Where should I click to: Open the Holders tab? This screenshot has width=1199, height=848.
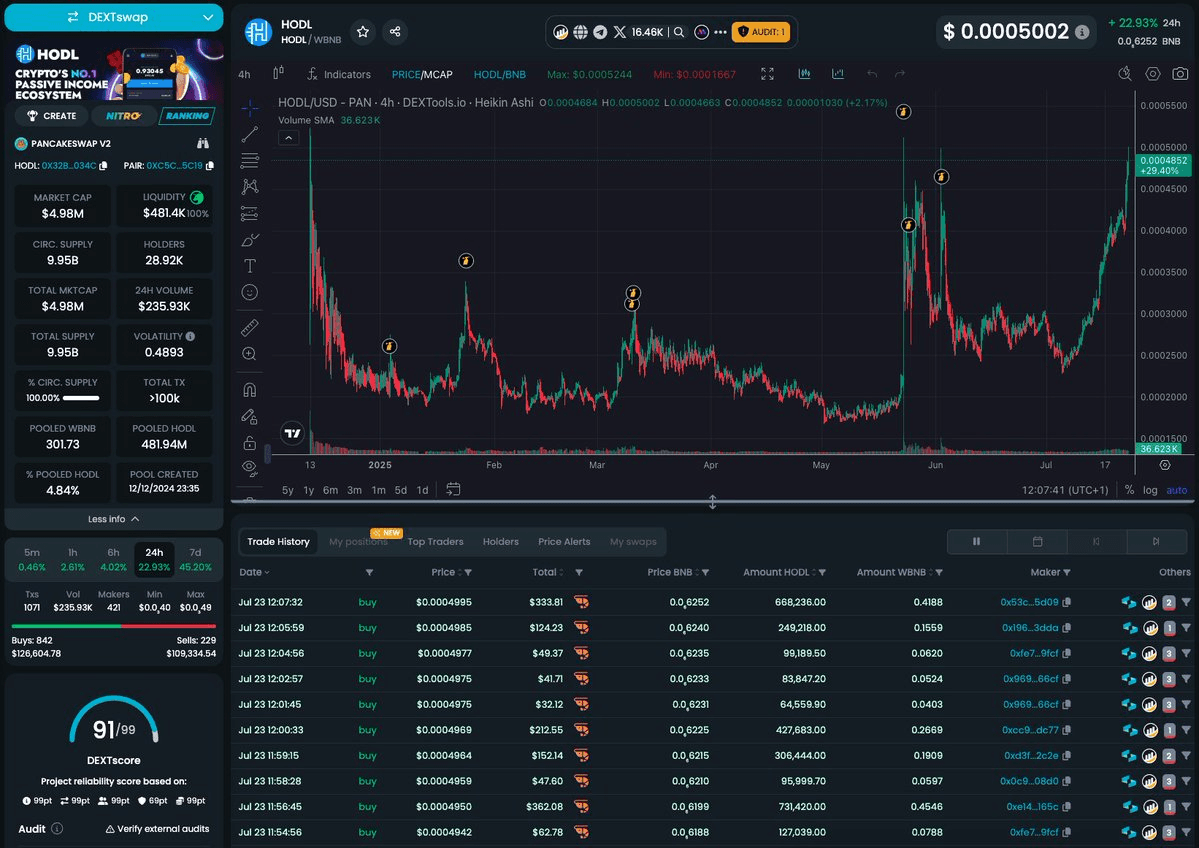tap(500, 541)
